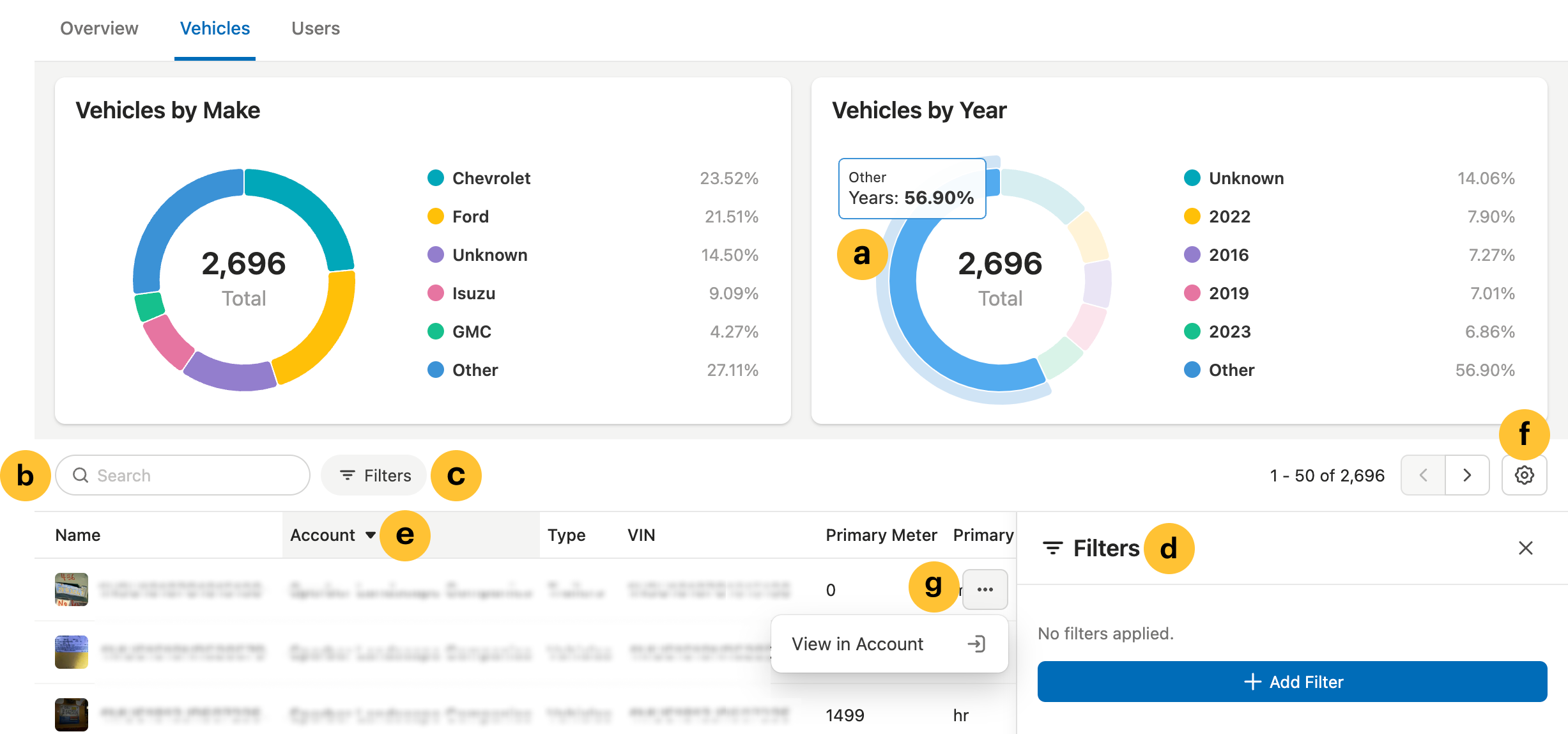
Task: Open table settings with the gear icon
Action: (1525, 475)
